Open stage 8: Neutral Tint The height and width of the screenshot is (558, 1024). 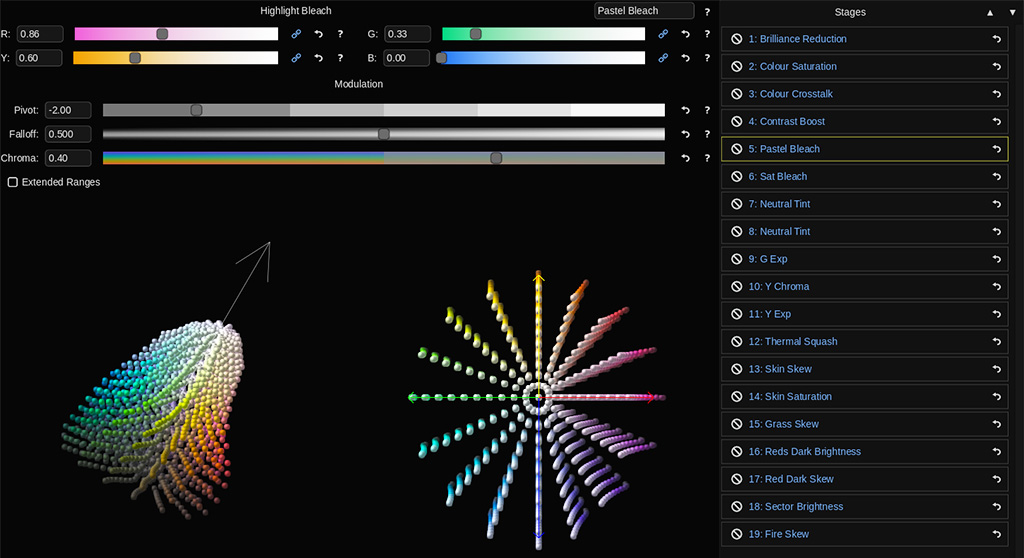click(x=865, y=231)
